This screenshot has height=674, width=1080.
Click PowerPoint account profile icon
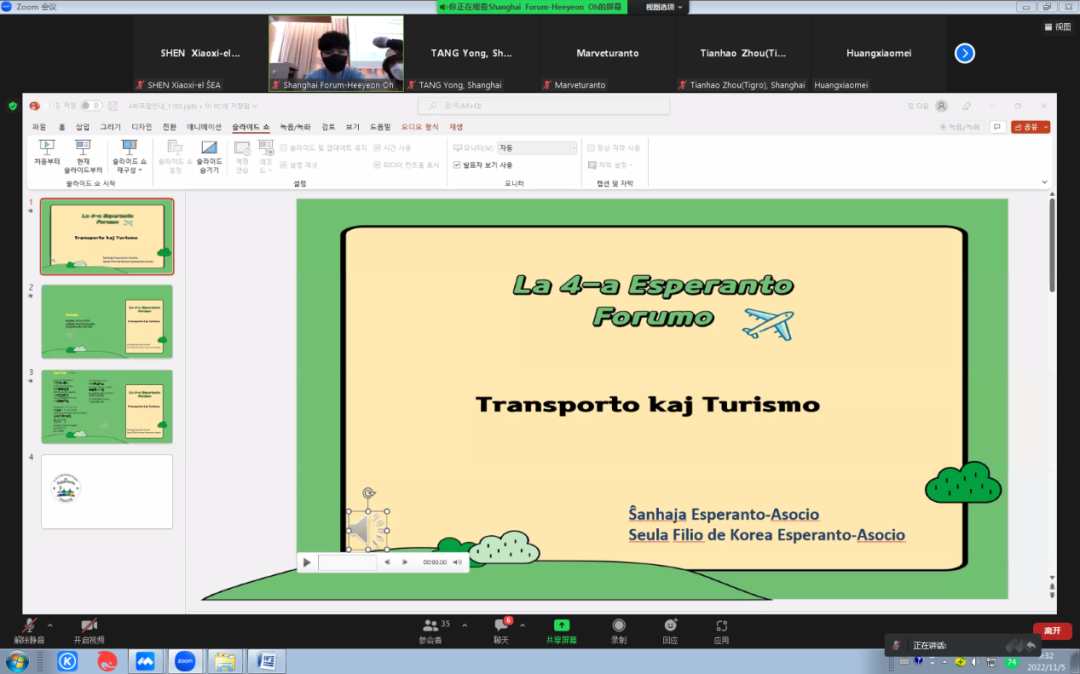[x=942, y=106]
